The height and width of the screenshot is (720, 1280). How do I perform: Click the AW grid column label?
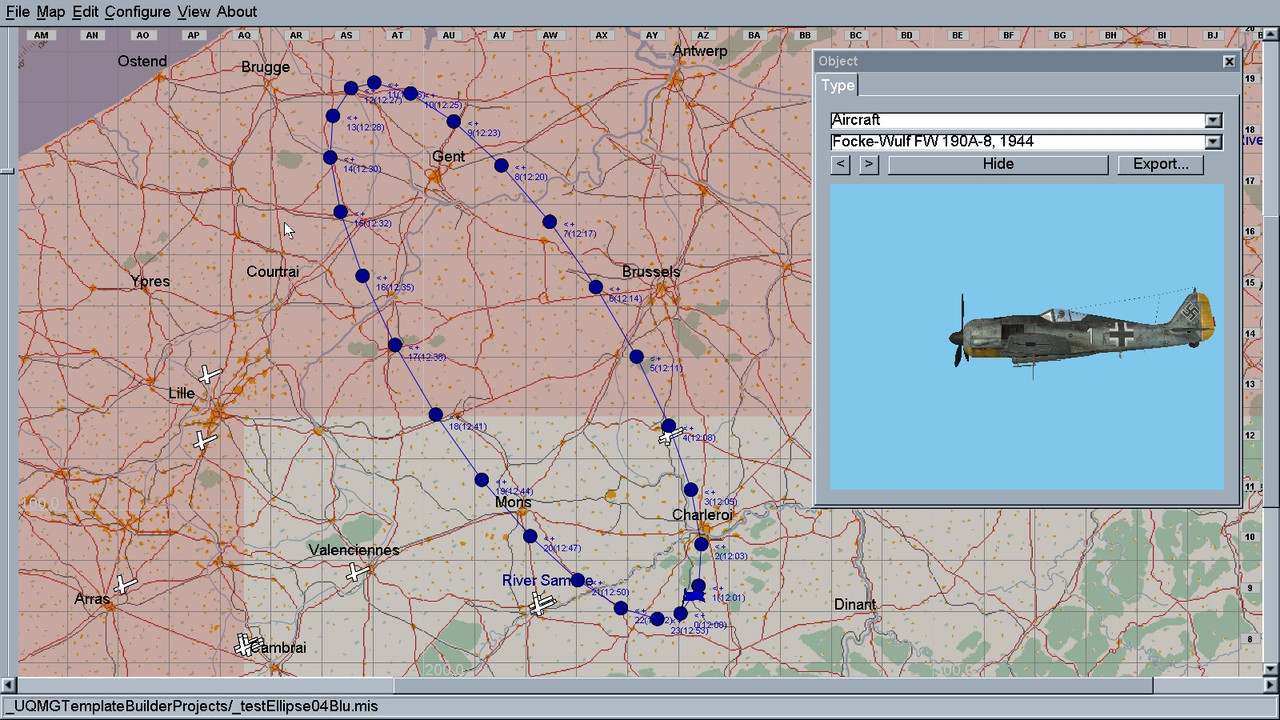coord(550,35)
